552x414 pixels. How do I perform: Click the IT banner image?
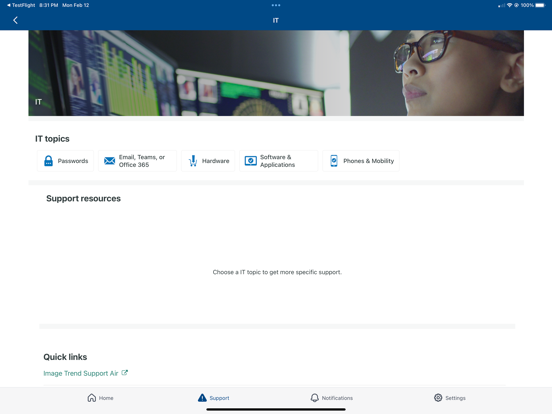click(x=276, y=73)
